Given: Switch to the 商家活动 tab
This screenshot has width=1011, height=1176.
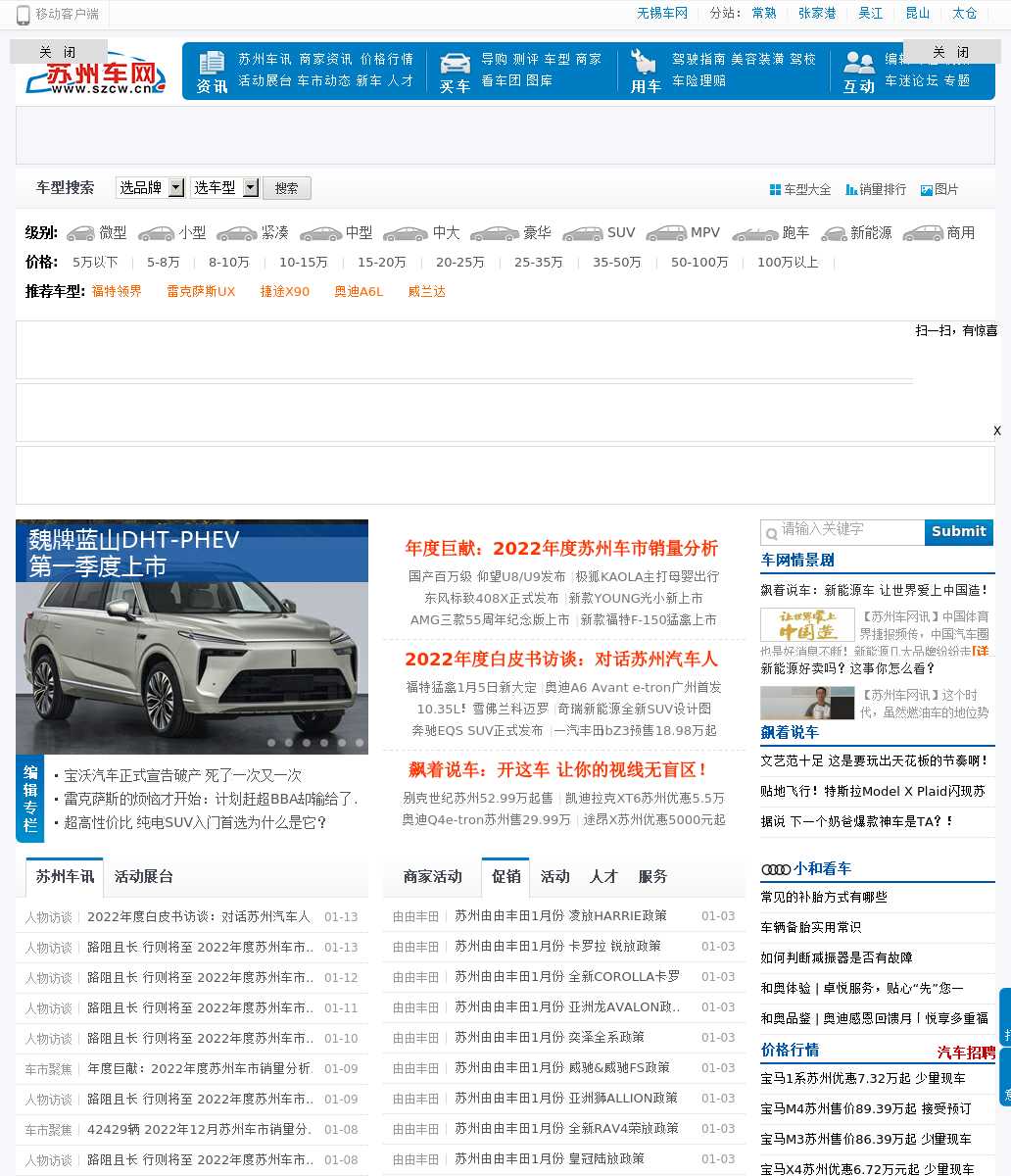Looking at the screenshot, I should point(432,877).
